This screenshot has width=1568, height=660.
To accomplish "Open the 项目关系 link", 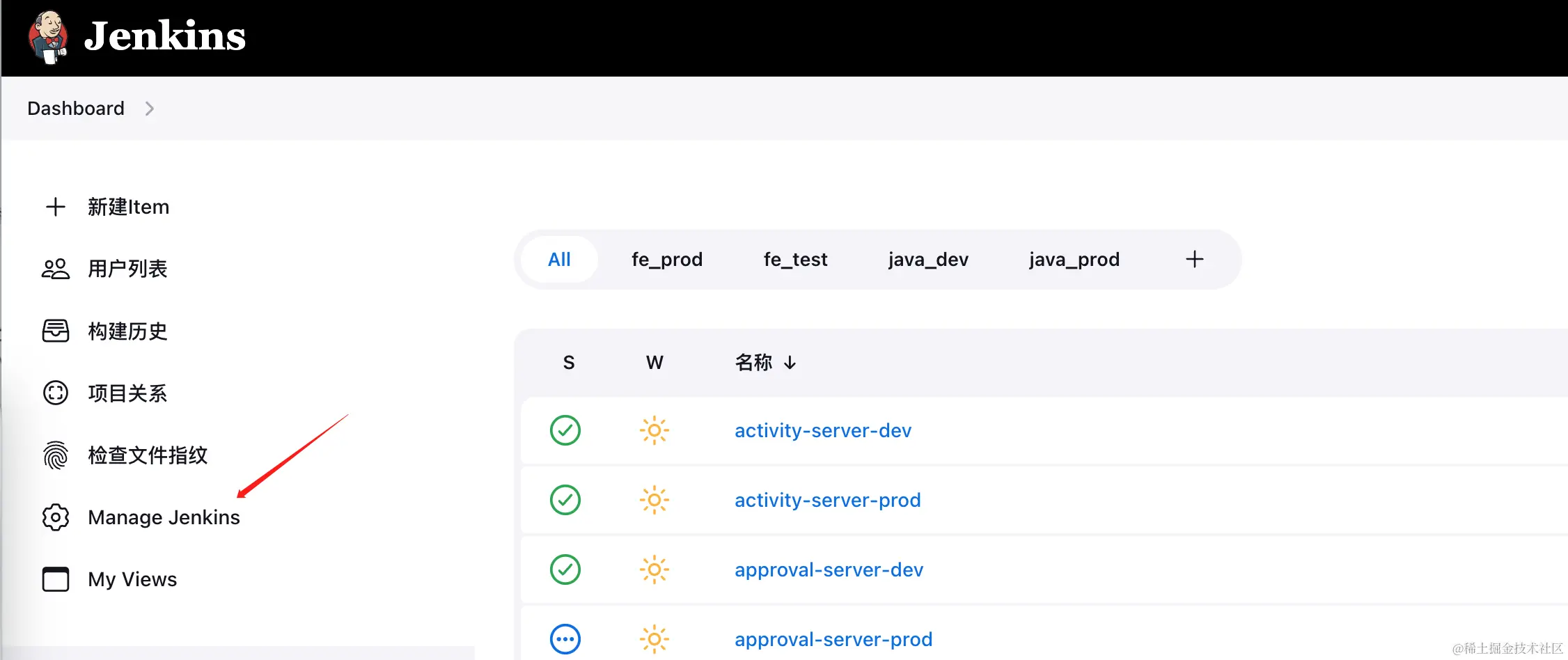I will 127,393.
